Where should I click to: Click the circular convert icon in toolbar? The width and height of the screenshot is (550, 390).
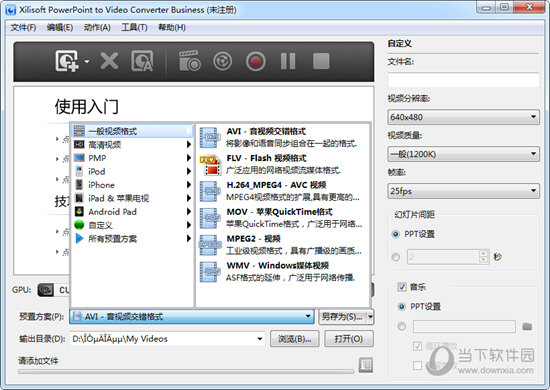(x=222, y=61)
